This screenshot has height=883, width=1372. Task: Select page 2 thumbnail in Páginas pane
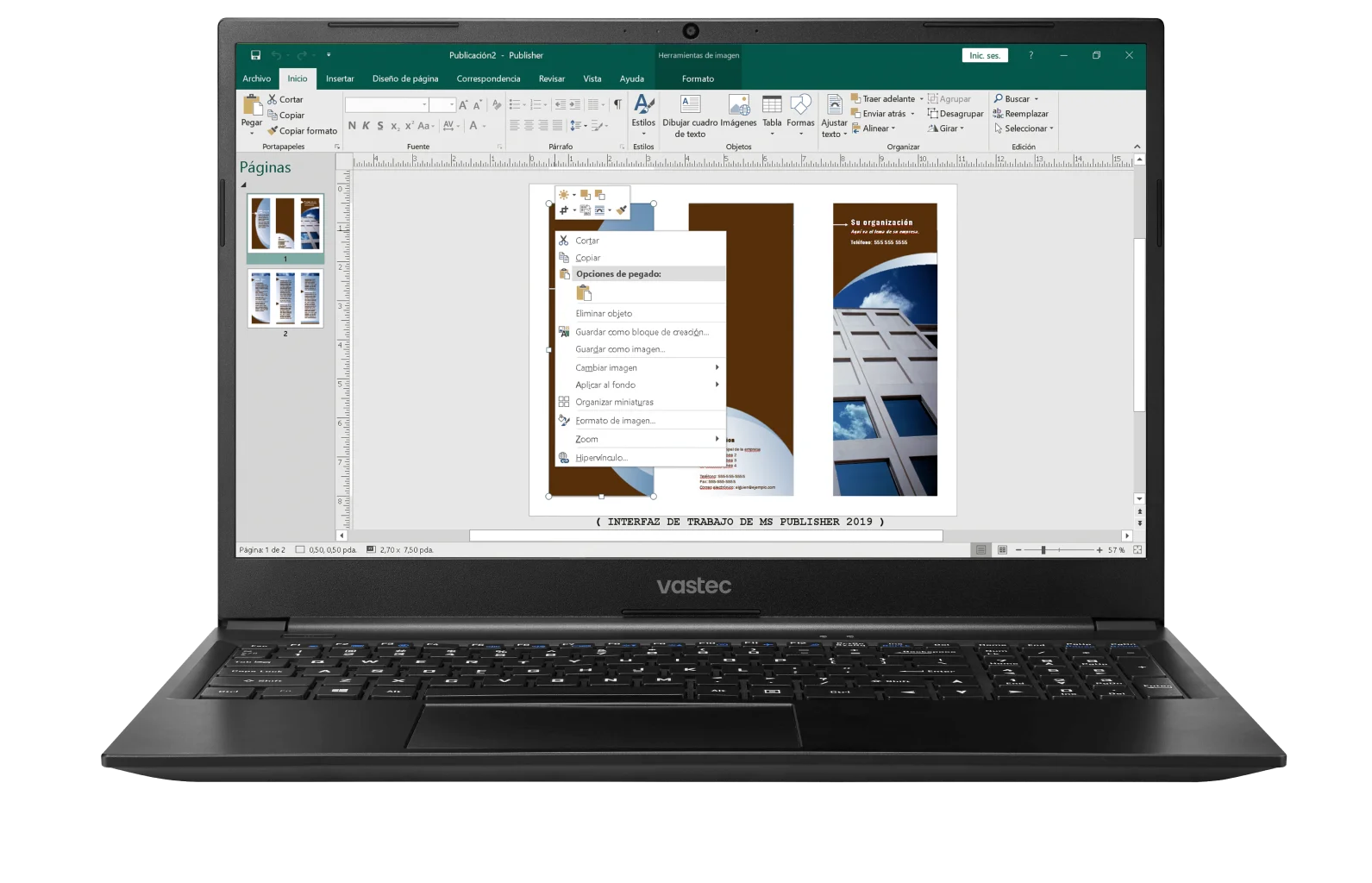pyautogui.click(x=285, y=298)
